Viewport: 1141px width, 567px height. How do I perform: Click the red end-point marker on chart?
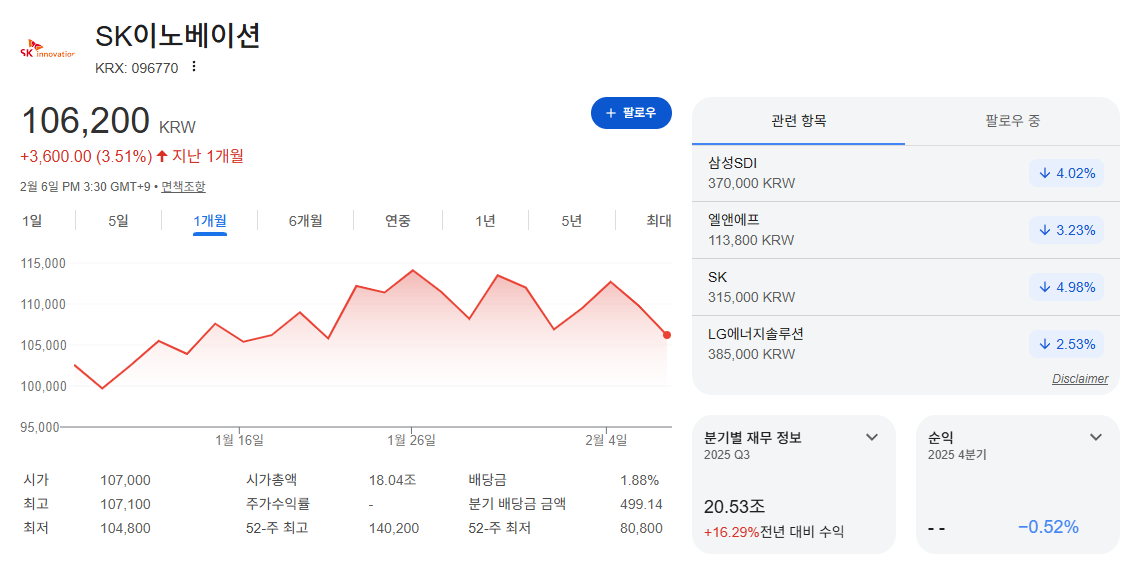coord(667,335)
